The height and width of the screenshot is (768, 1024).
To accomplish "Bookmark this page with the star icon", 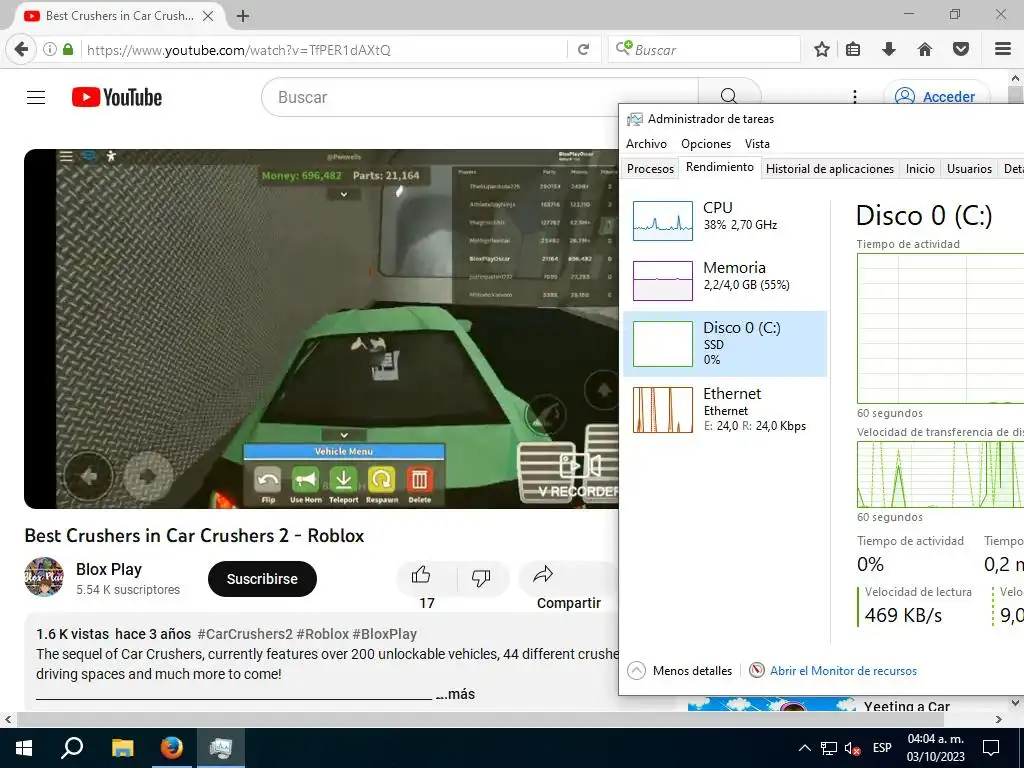I will [822, 50].
